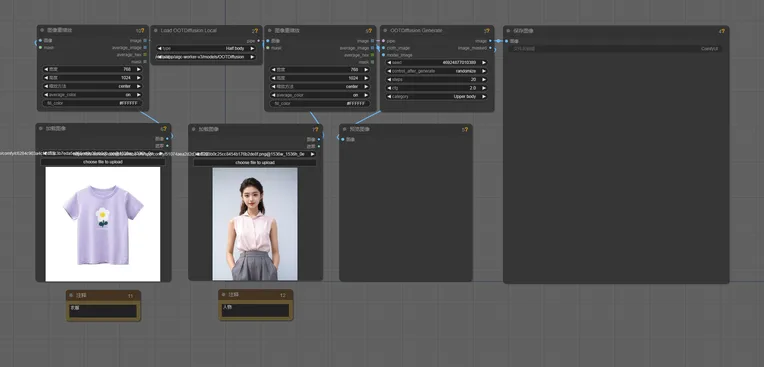Collapse the 注释 note labeled 衣服
Screen dimensions: 764x367
pos(72,296)
